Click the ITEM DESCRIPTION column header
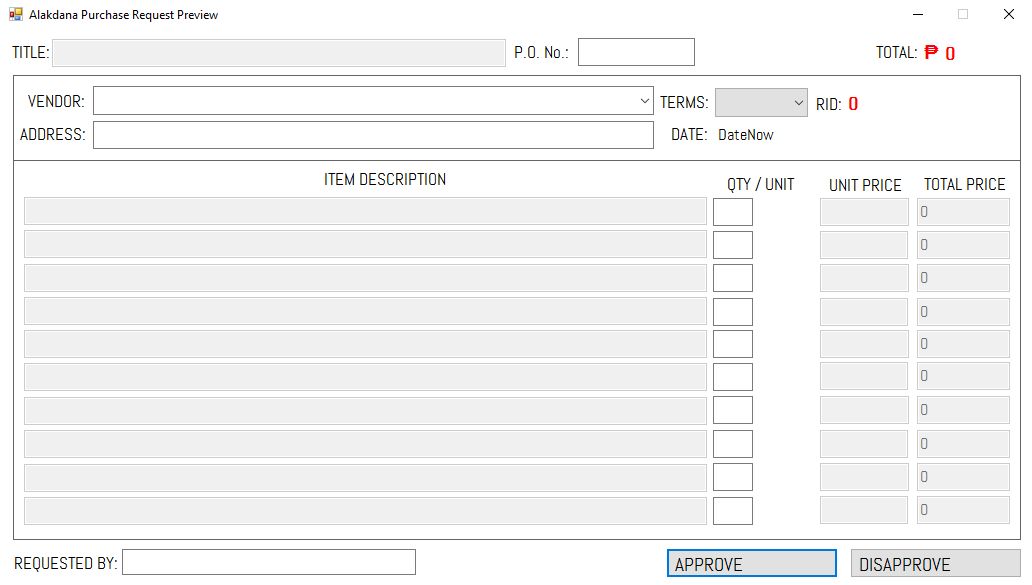The image size is (1032, 585). click(385, 180)
